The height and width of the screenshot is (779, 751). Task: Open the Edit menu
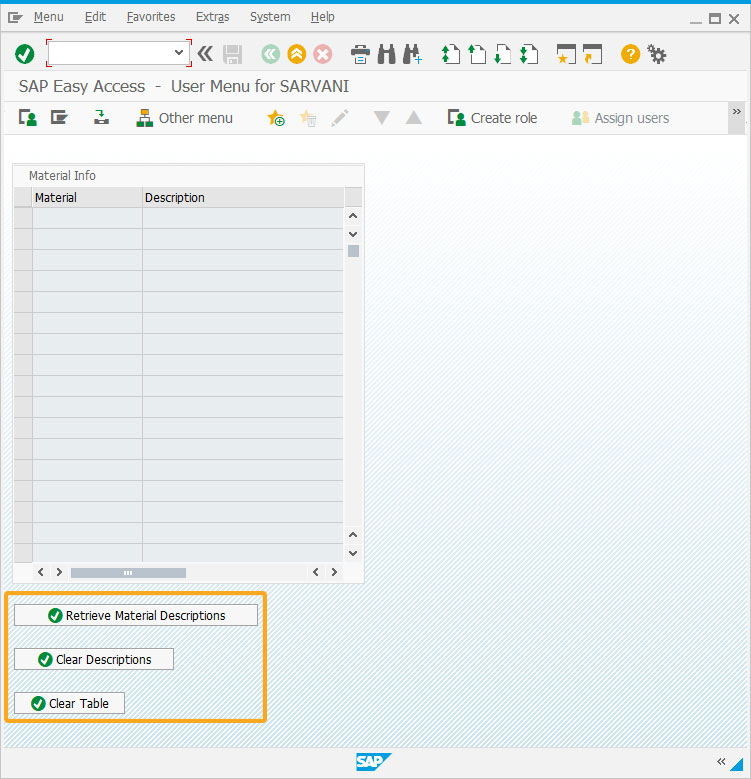pos(95,17)
